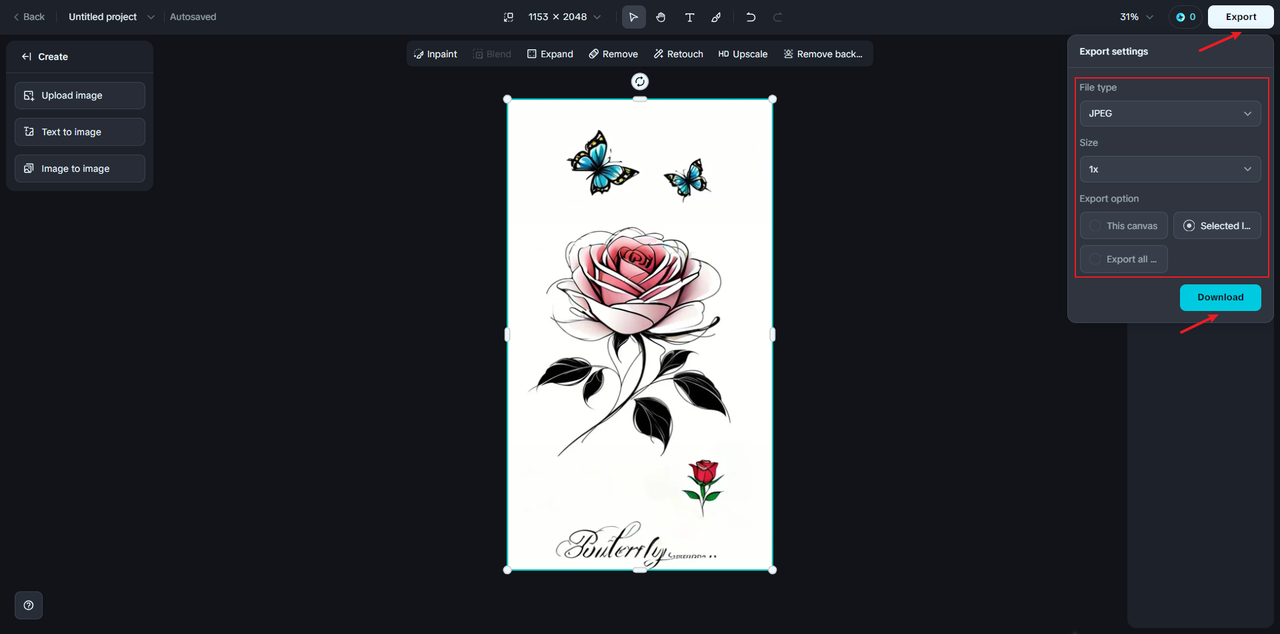Open the File type JPEG dropdown
The width and height of the screenshot is (1280, 634).
pyautogui.click(x=1170, y=114)
